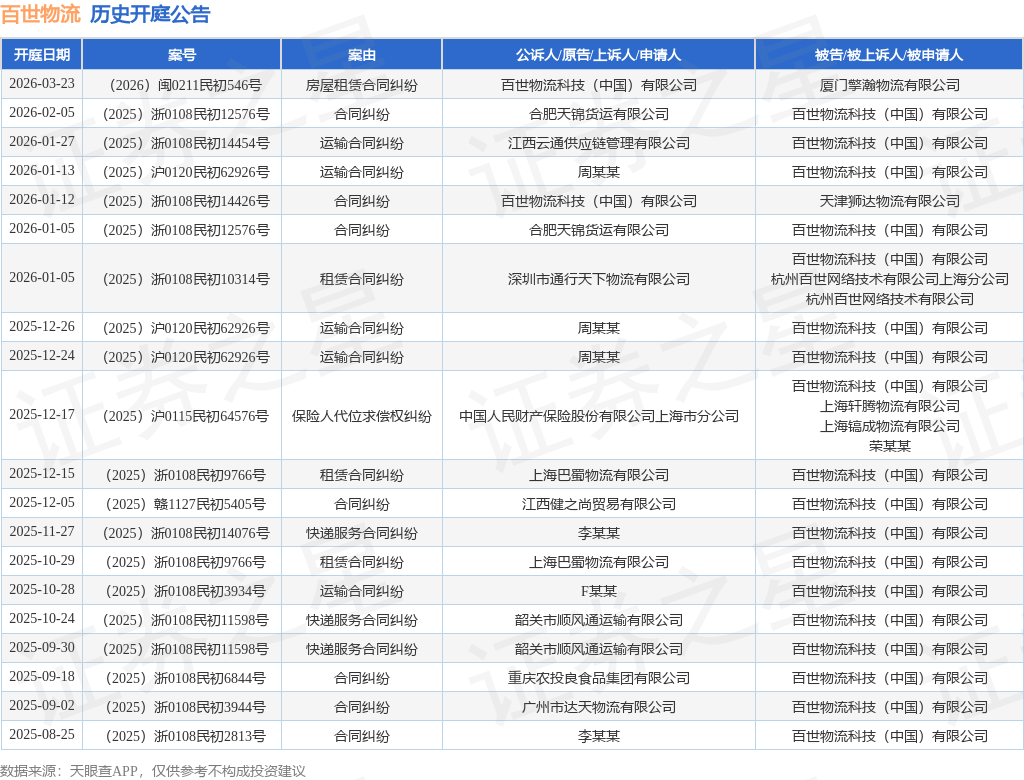Select case number (2025)浙0108民初3944号

185,707
